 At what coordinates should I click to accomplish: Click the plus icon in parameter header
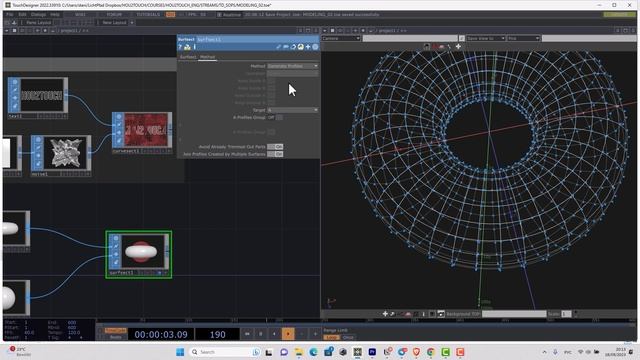click(x=308, y=47)
